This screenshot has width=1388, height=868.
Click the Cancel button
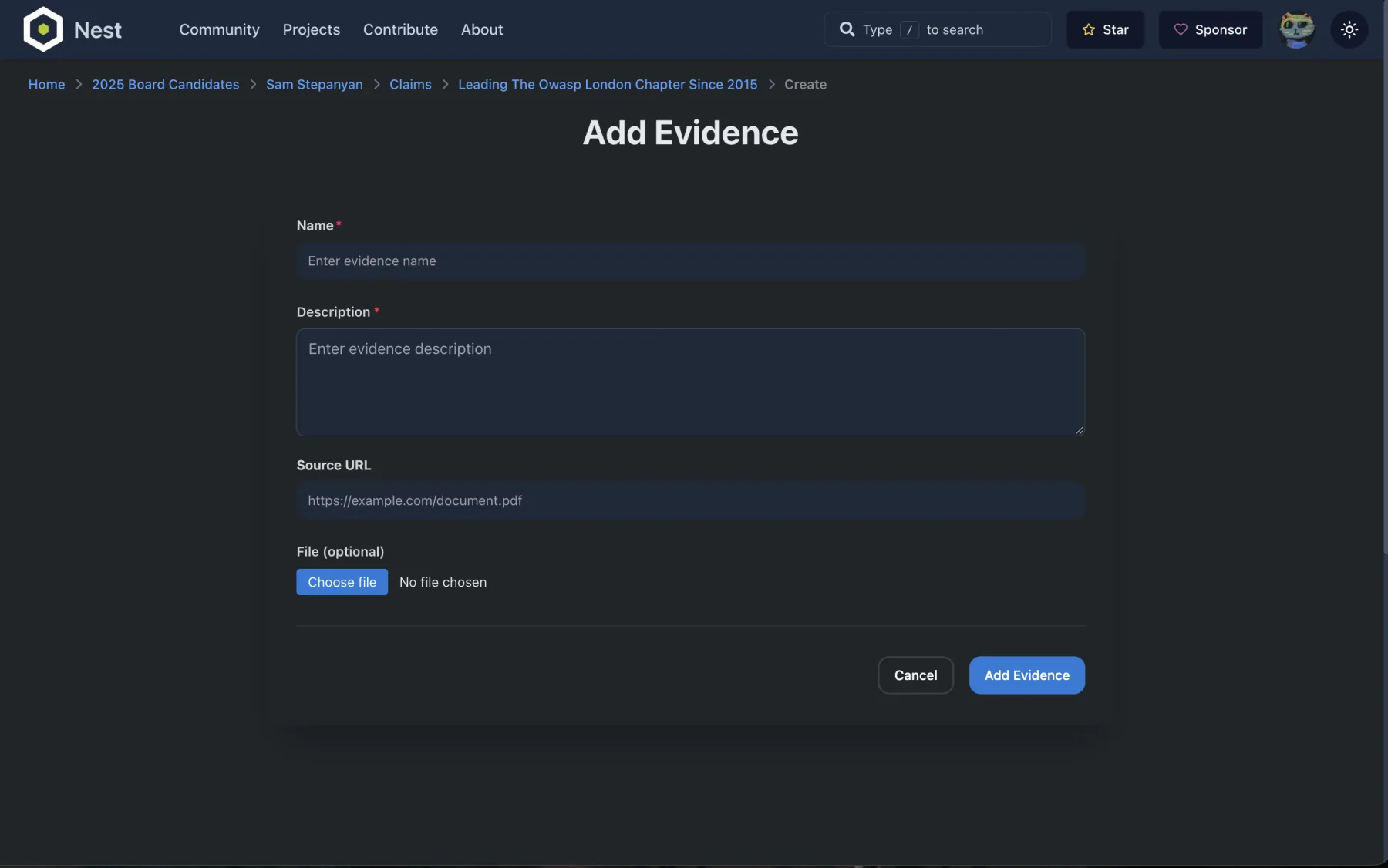(x=915, y=675)
